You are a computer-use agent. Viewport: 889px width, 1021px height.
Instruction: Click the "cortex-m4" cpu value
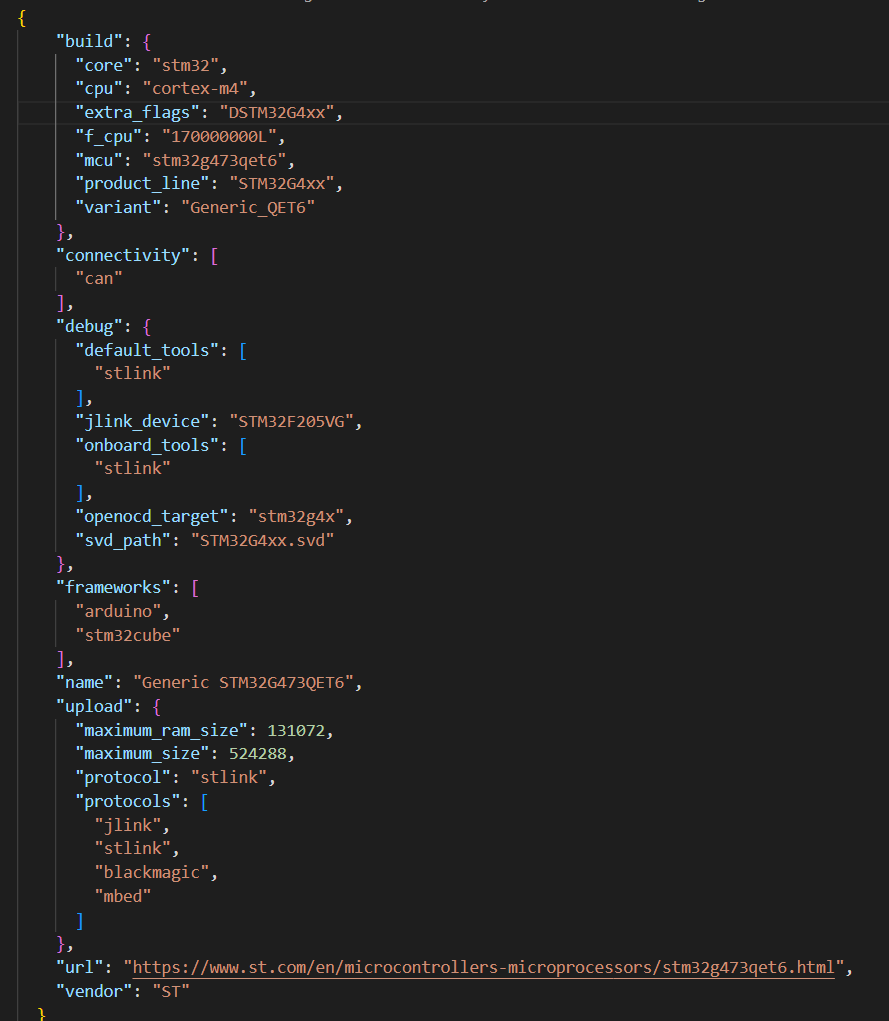(195, 89)
